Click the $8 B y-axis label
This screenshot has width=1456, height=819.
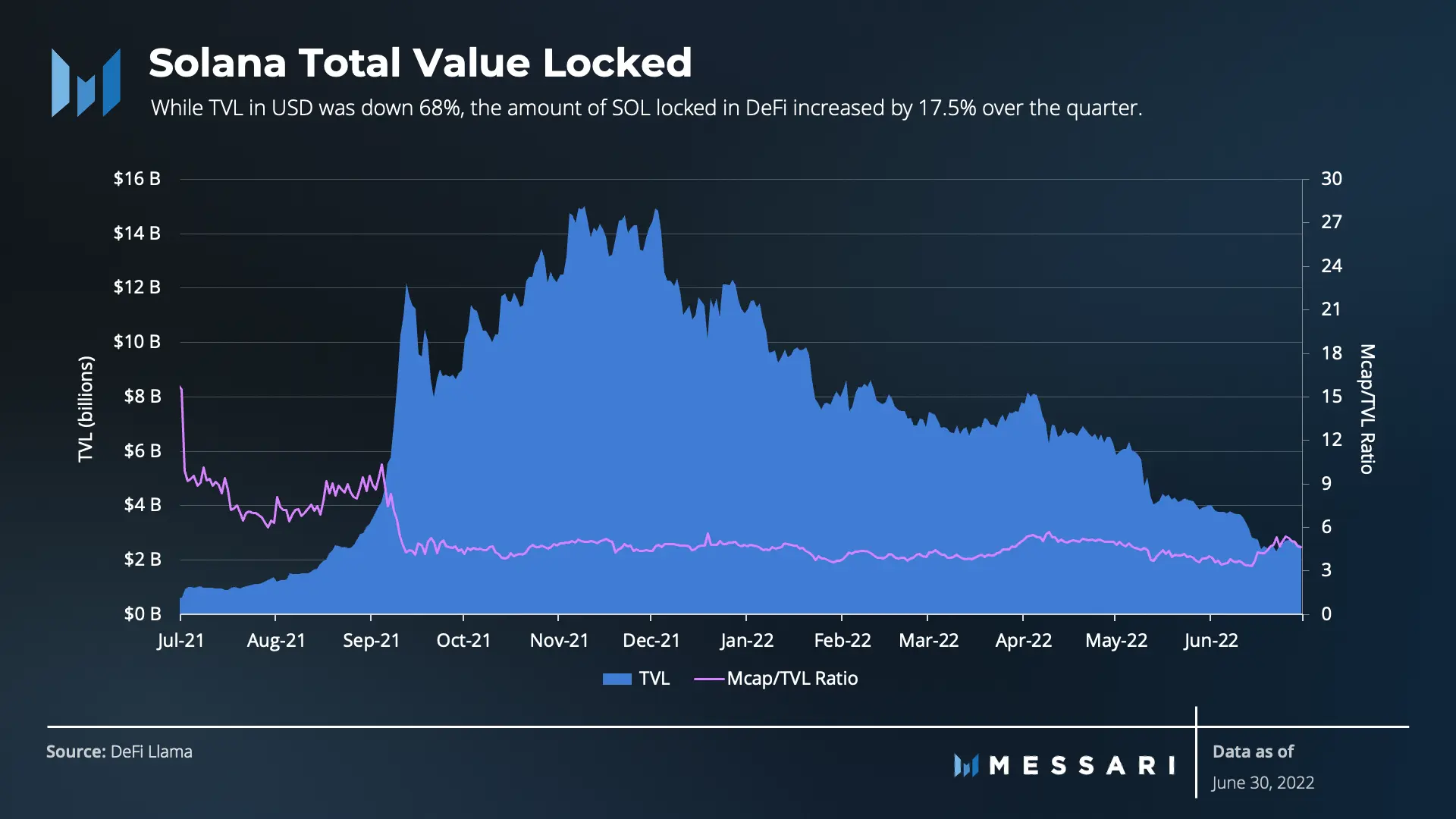click(x=143, y=397)
